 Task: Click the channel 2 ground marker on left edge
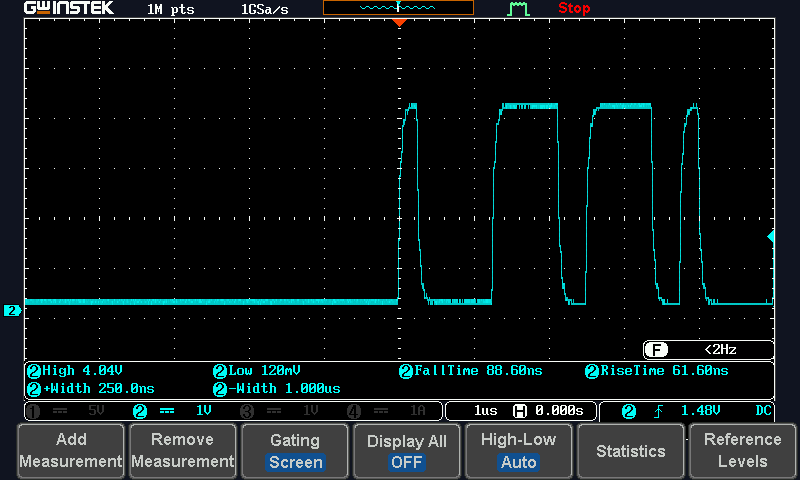tap(12, 311)
